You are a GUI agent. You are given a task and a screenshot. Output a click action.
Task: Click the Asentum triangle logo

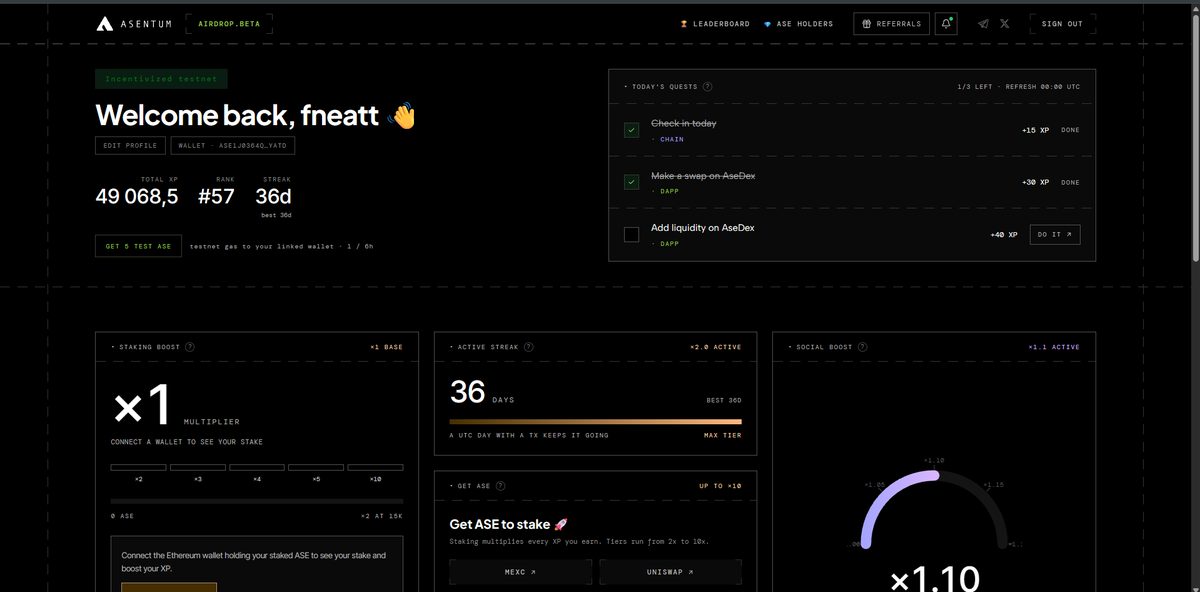click(x=105, y=24)
